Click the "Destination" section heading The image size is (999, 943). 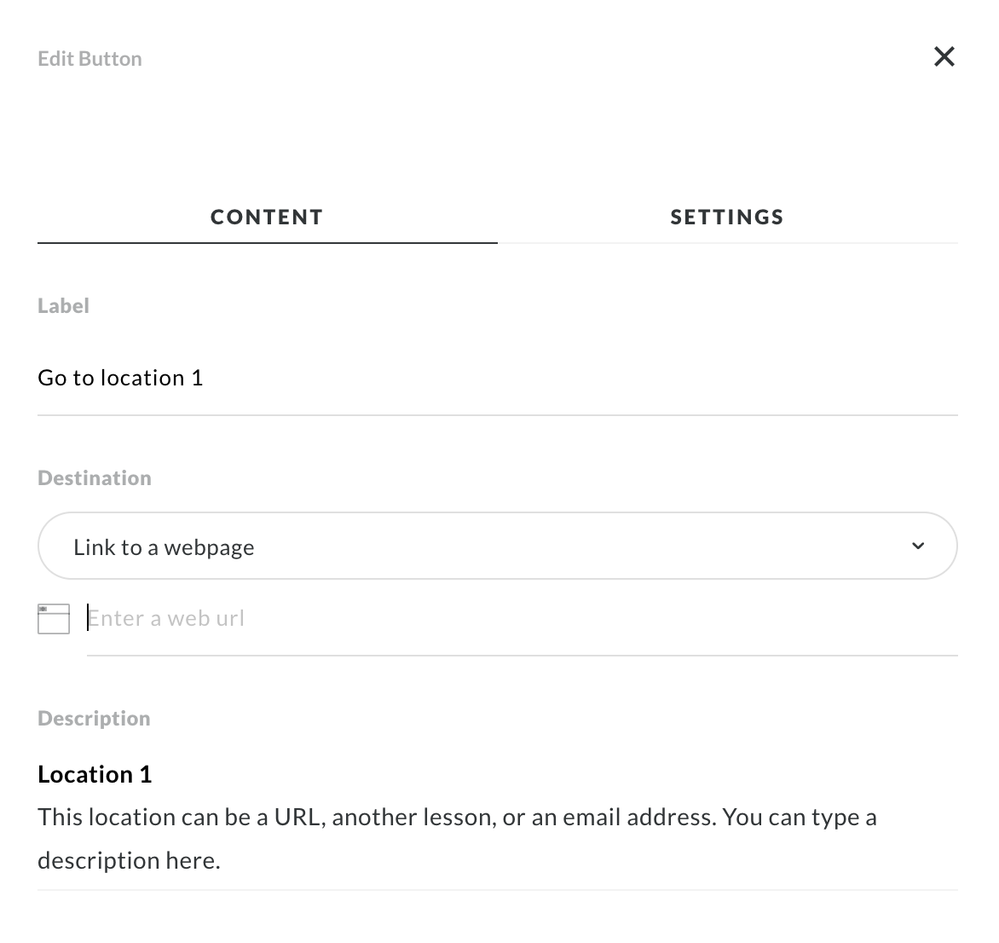(x=94, y=478)
